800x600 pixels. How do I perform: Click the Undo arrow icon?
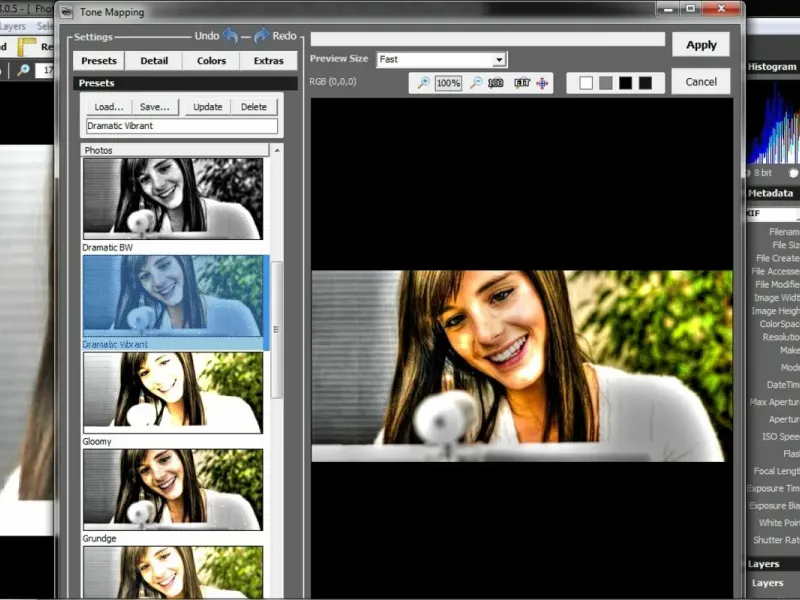(231, 36)
